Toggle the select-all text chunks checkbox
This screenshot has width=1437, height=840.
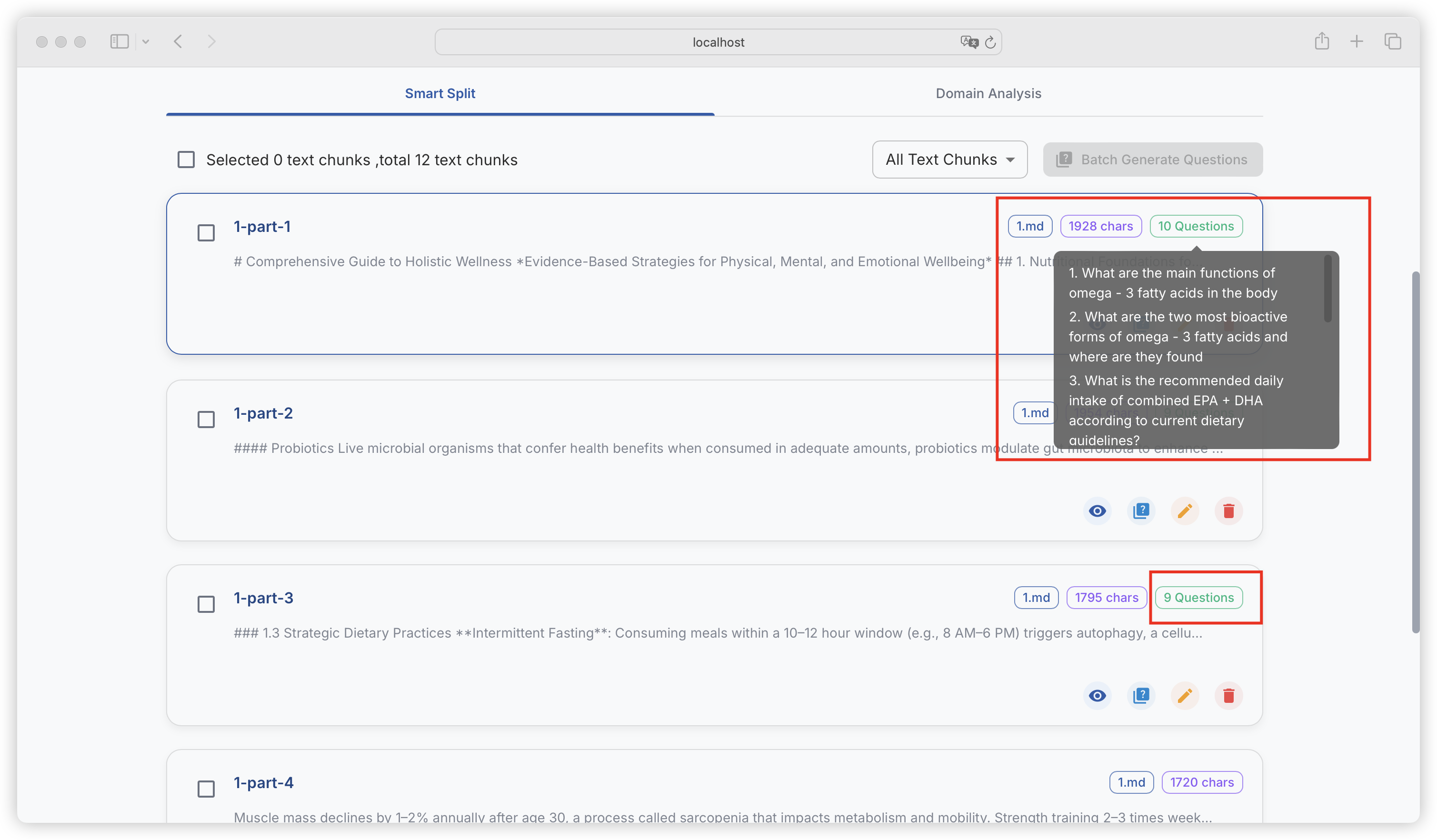point(186,160)
